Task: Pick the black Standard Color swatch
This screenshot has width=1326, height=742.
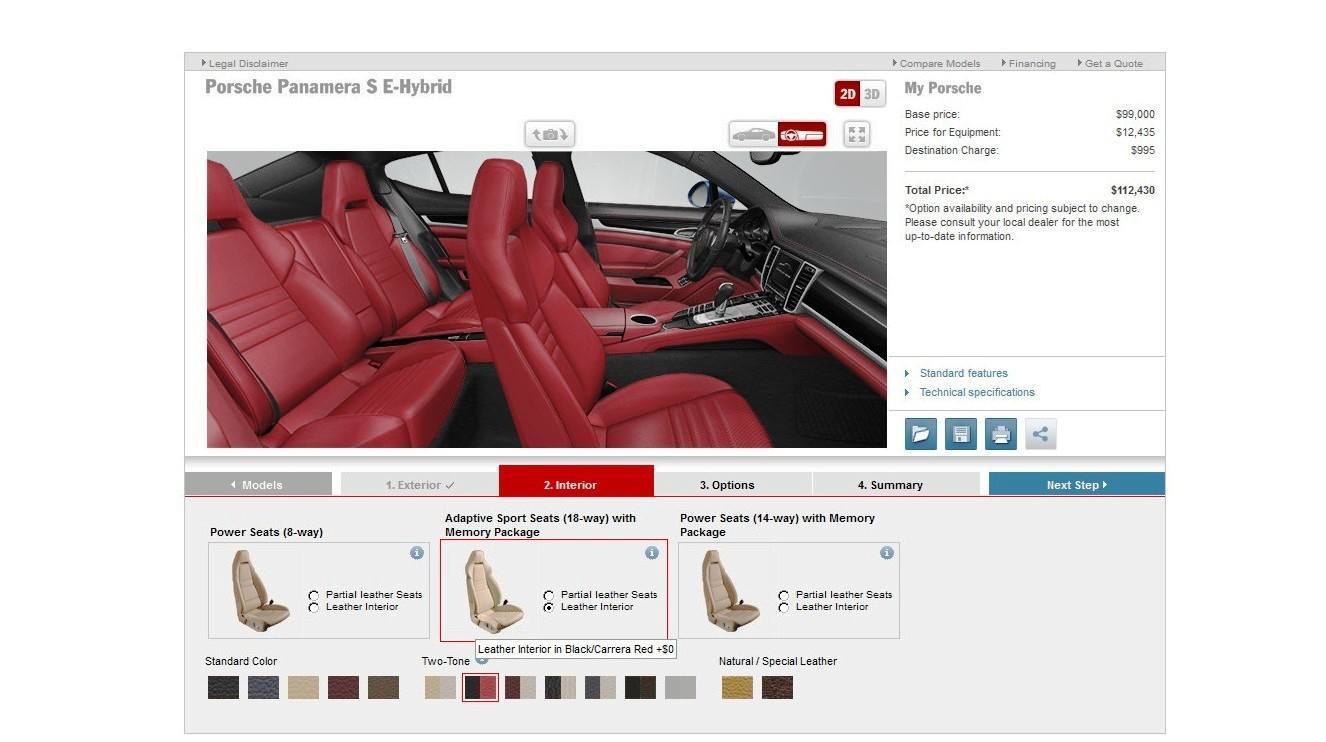Action: 223,687
